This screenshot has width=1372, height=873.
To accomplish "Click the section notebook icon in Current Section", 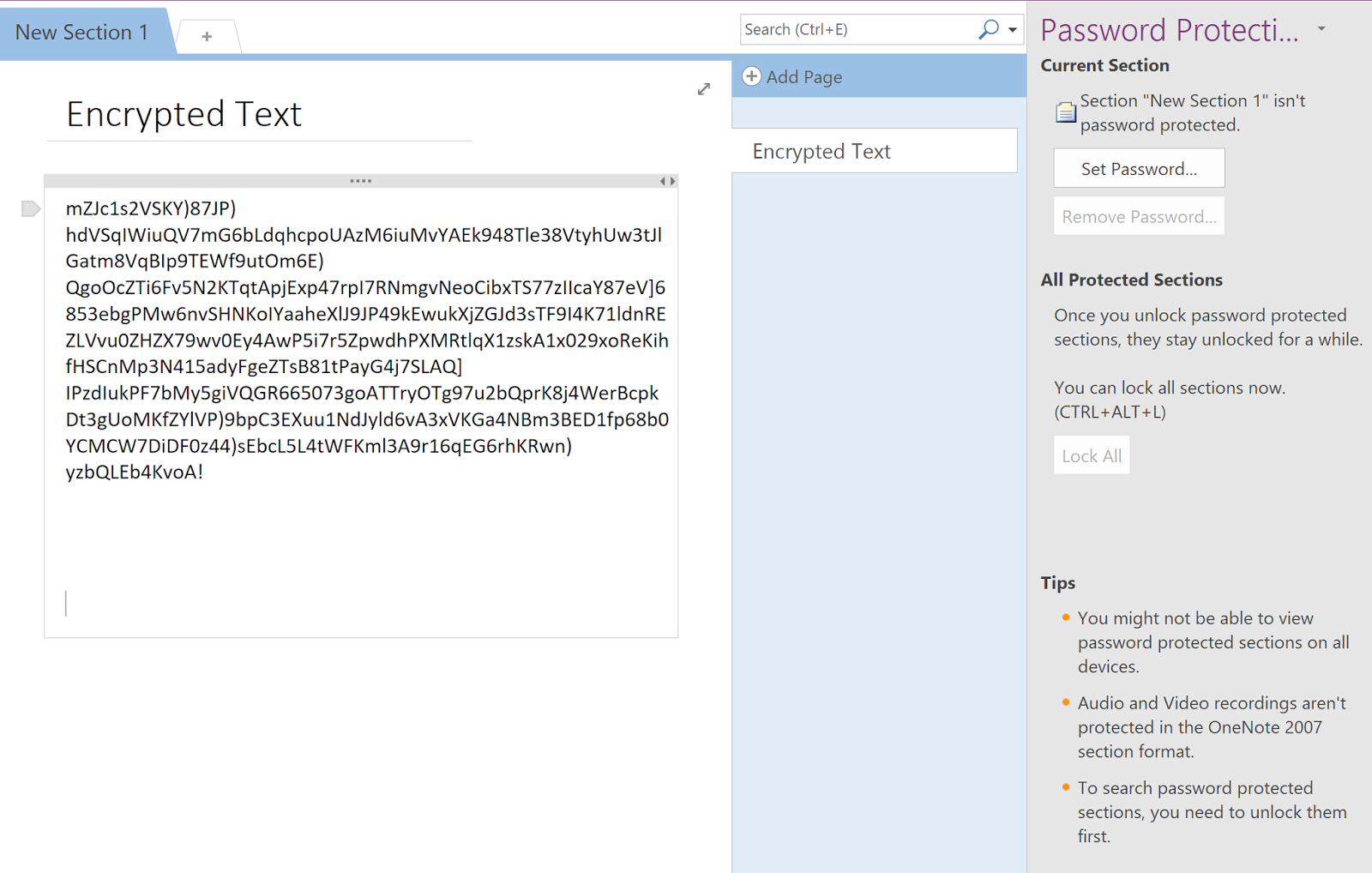I will [x=1065, y=112].
